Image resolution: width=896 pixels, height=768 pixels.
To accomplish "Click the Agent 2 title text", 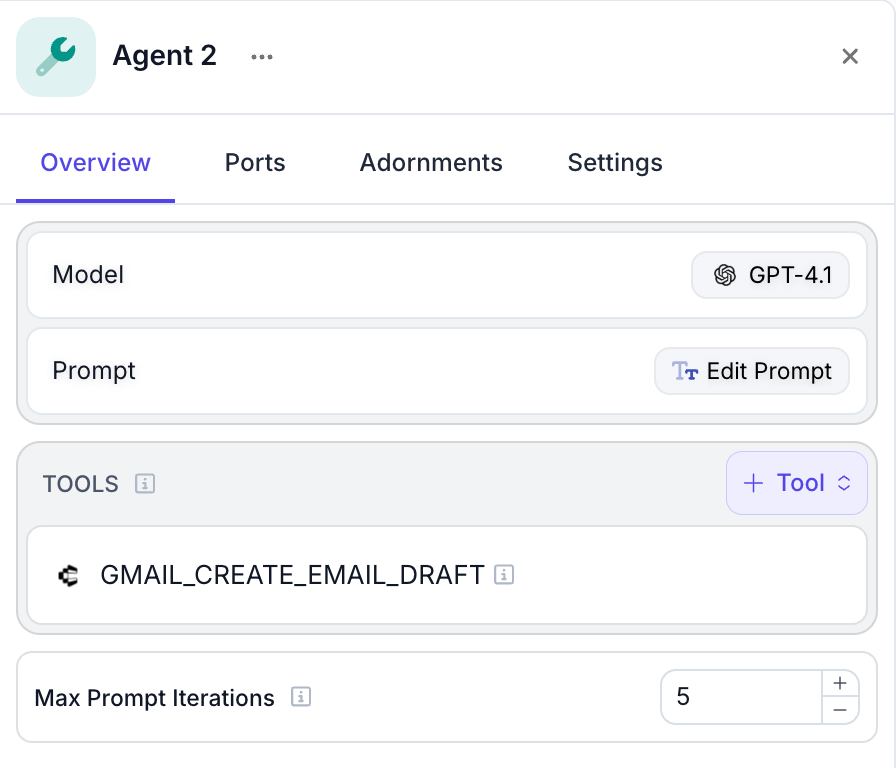I will tap(164, 56).
